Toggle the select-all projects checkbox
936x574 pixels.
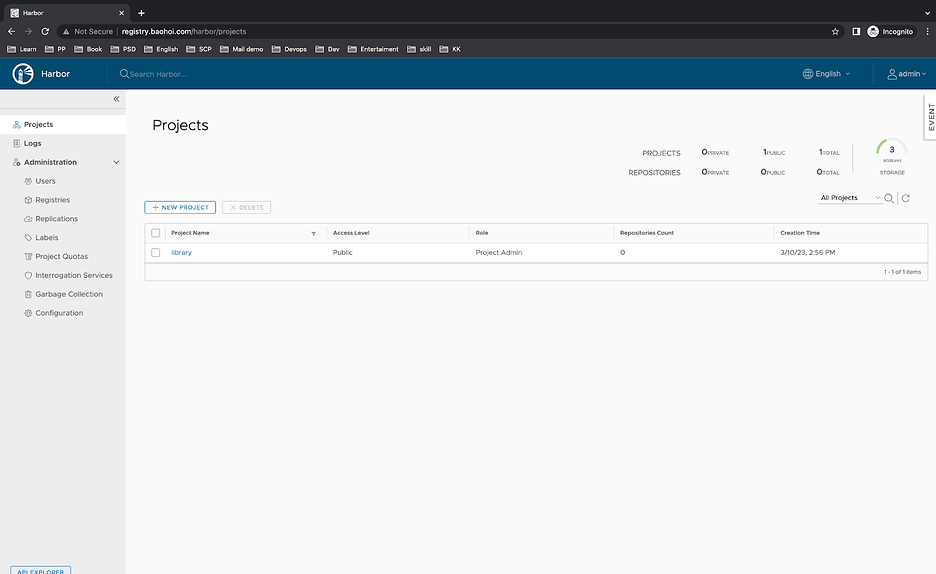point(155,233)
